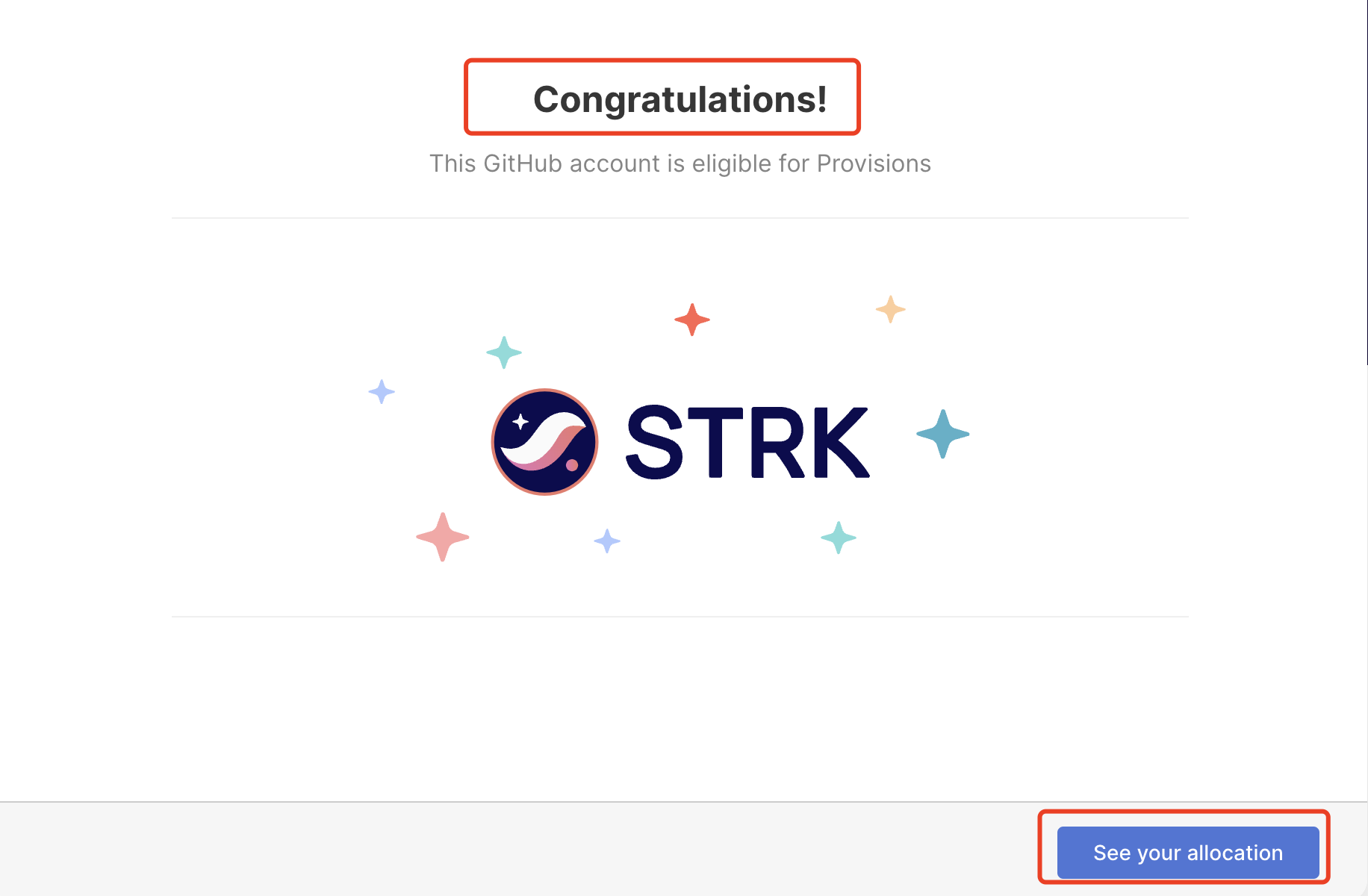Click the STRK wordmark text

747,442
